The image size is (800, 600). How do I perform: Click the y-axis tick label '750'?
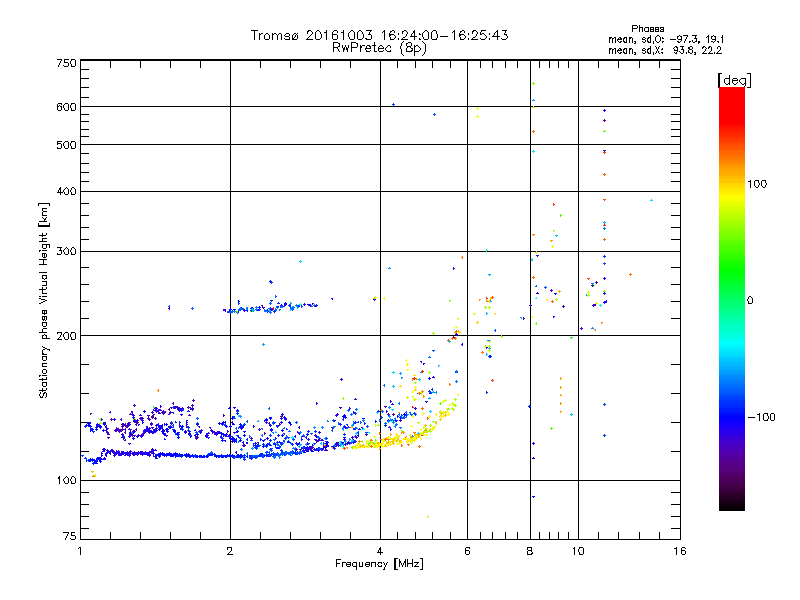tap(66, 63)
